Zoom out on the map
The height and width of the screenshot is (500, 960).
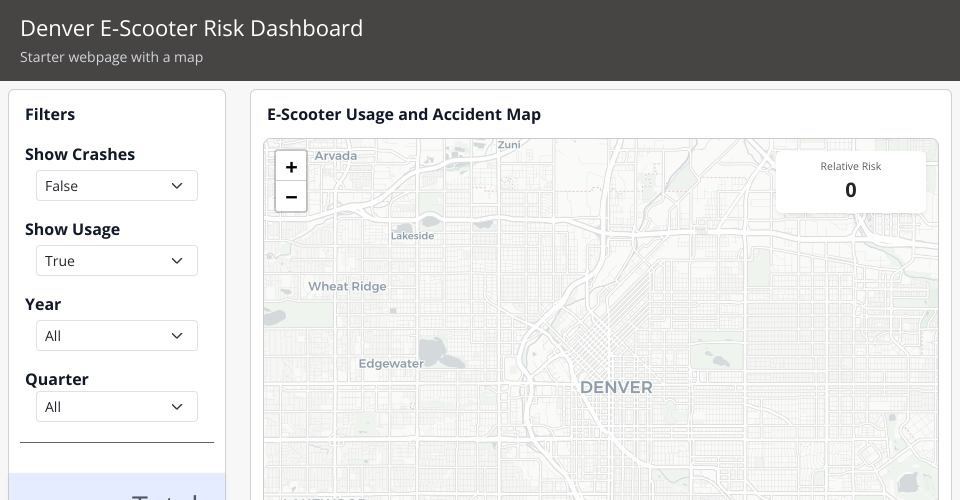click(x=291, y=197)
